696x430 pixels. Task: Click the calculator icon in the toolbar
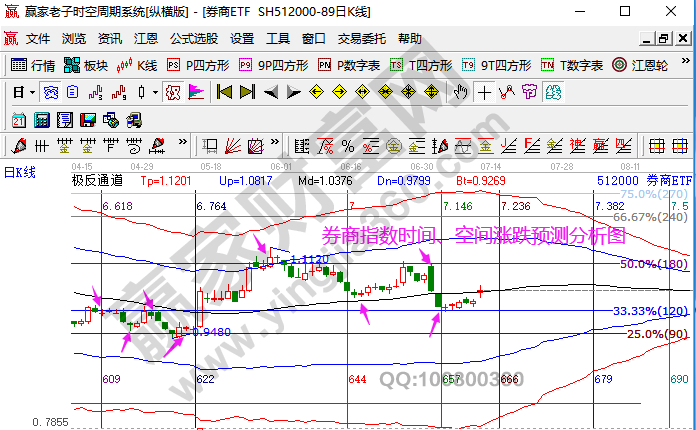[41, 120]
